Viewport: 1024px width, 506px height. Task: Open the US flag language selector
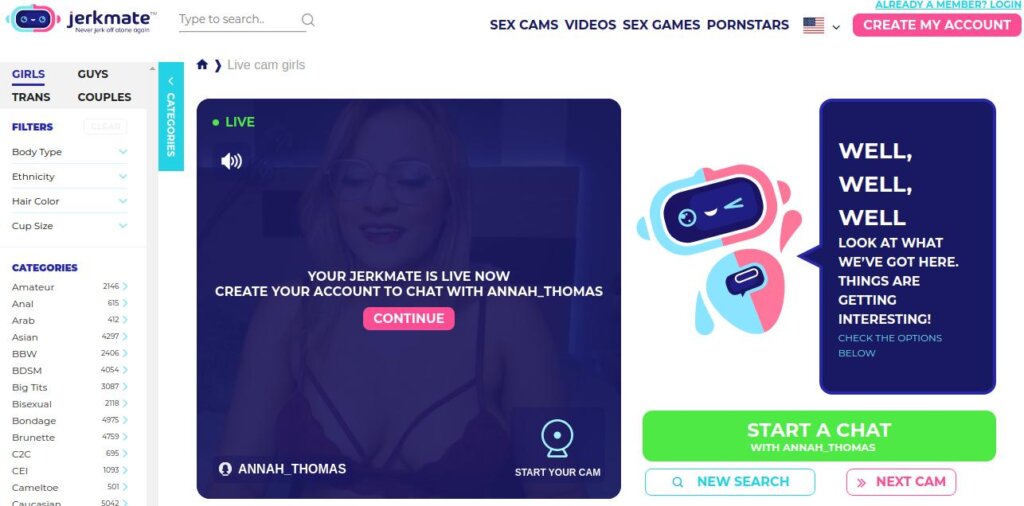(821, 26)
